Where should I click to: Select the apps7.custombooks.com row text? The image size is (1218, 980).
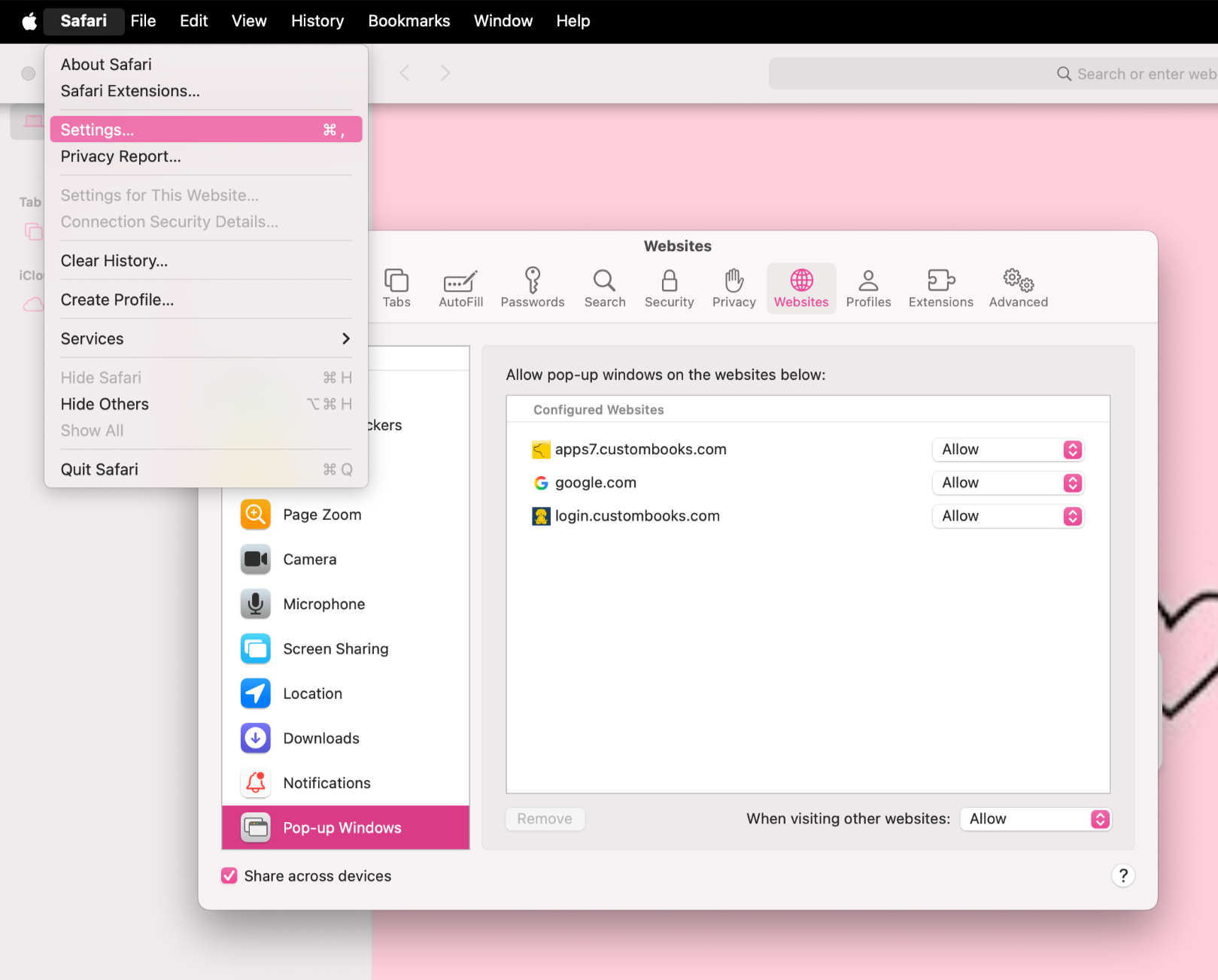click(641, 450)
